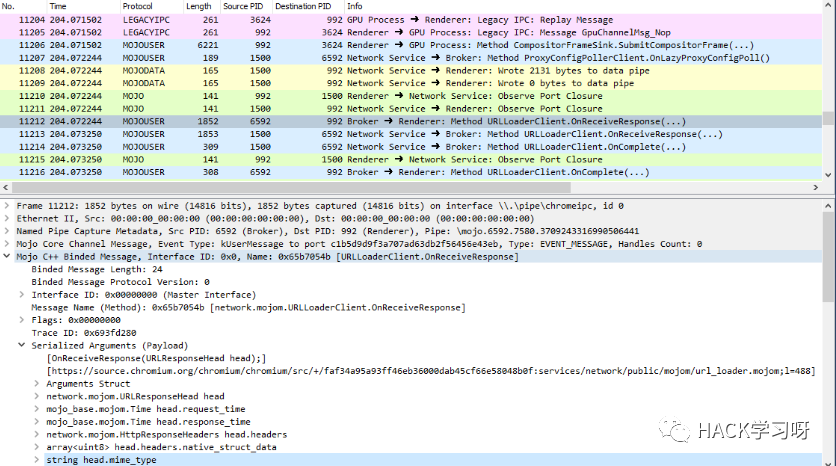Image resolution: width=836 pixels, height=466 pixels.
Task: Sort by the Destination PID column
Action: [x=308, y=6]
